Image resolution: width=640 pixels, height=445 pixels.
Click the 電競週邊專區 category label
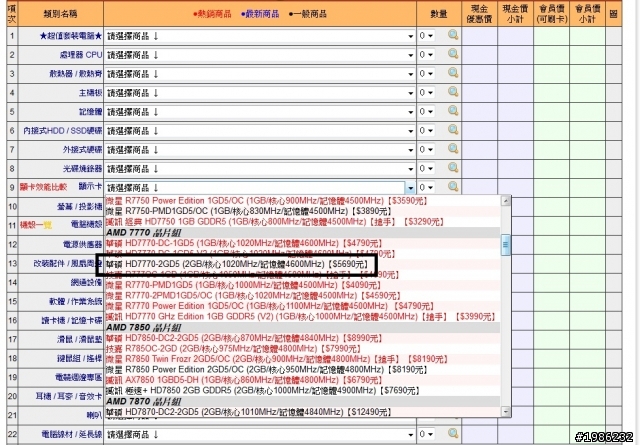click(x=79, y=377)
